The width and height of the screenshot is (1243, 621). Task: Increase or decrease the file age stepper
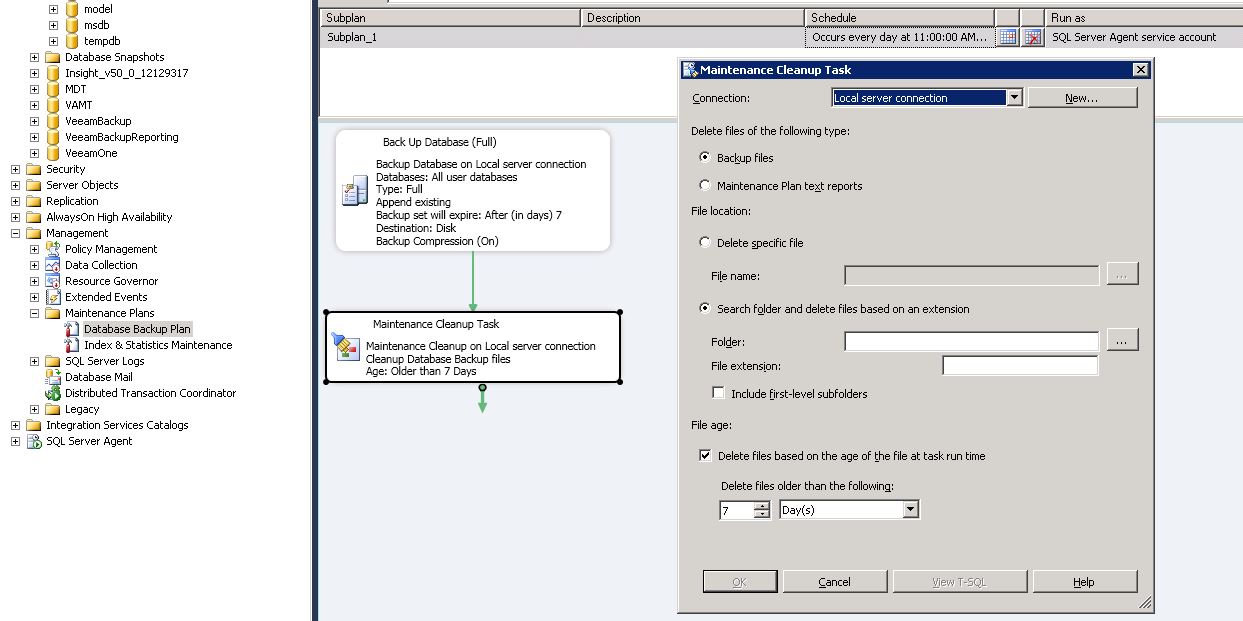coord(762,510)
